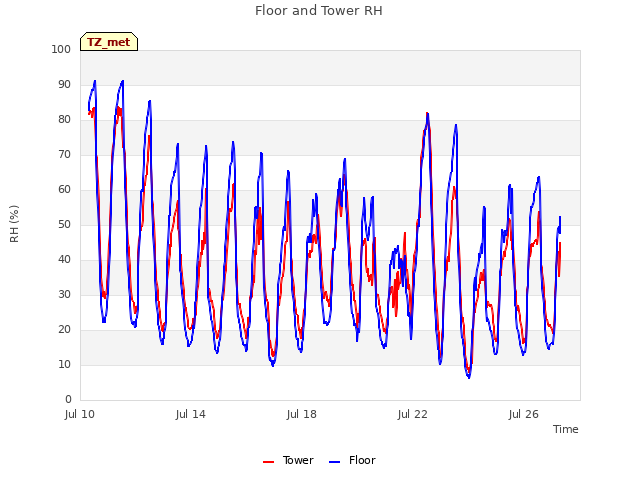Click the 60 y-axis tick label
Image resolution: width=640 pixels, height=480 pixels.
point(64,190)
